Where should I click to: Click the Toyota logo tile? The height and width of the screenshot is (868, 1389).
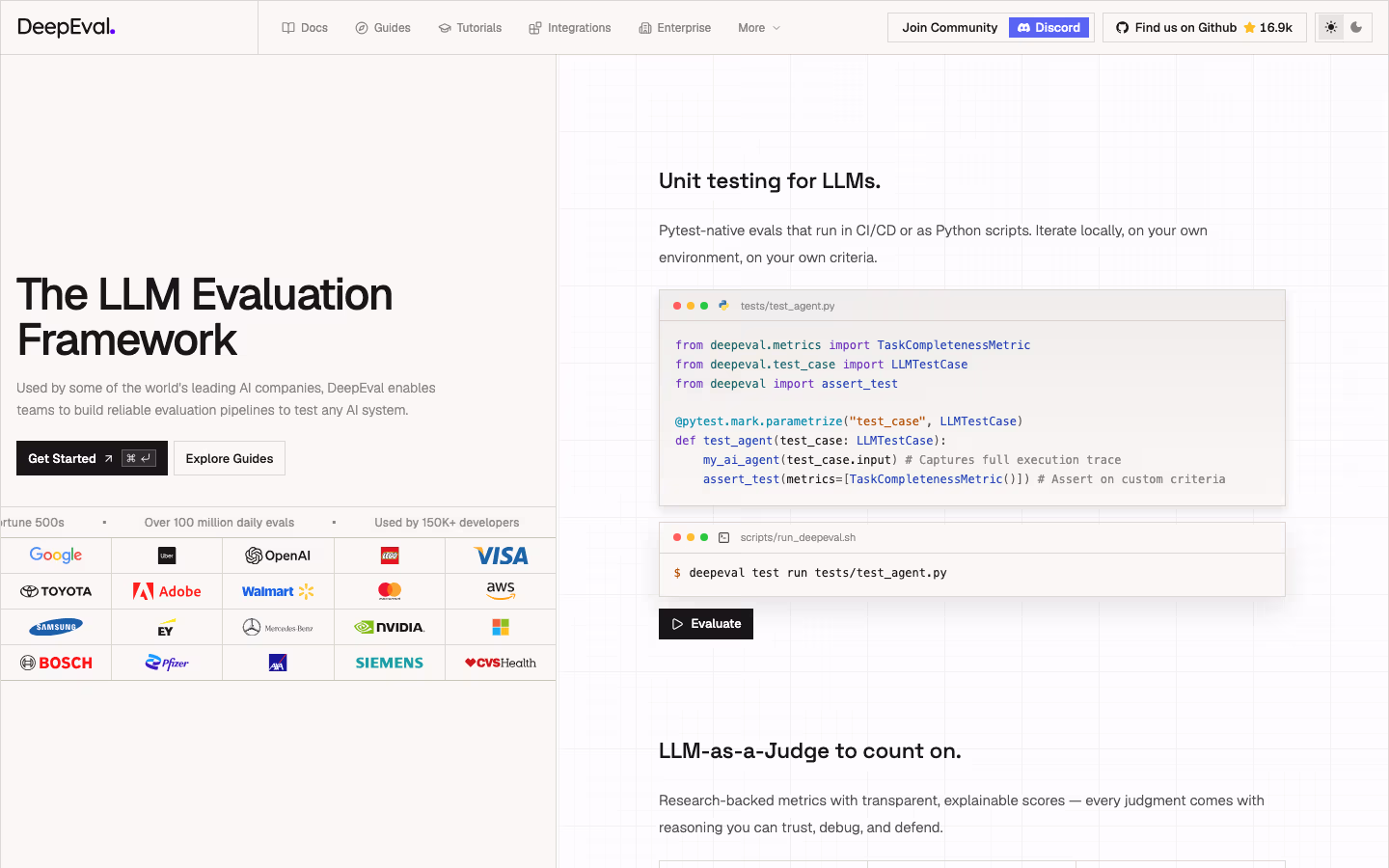56,591
